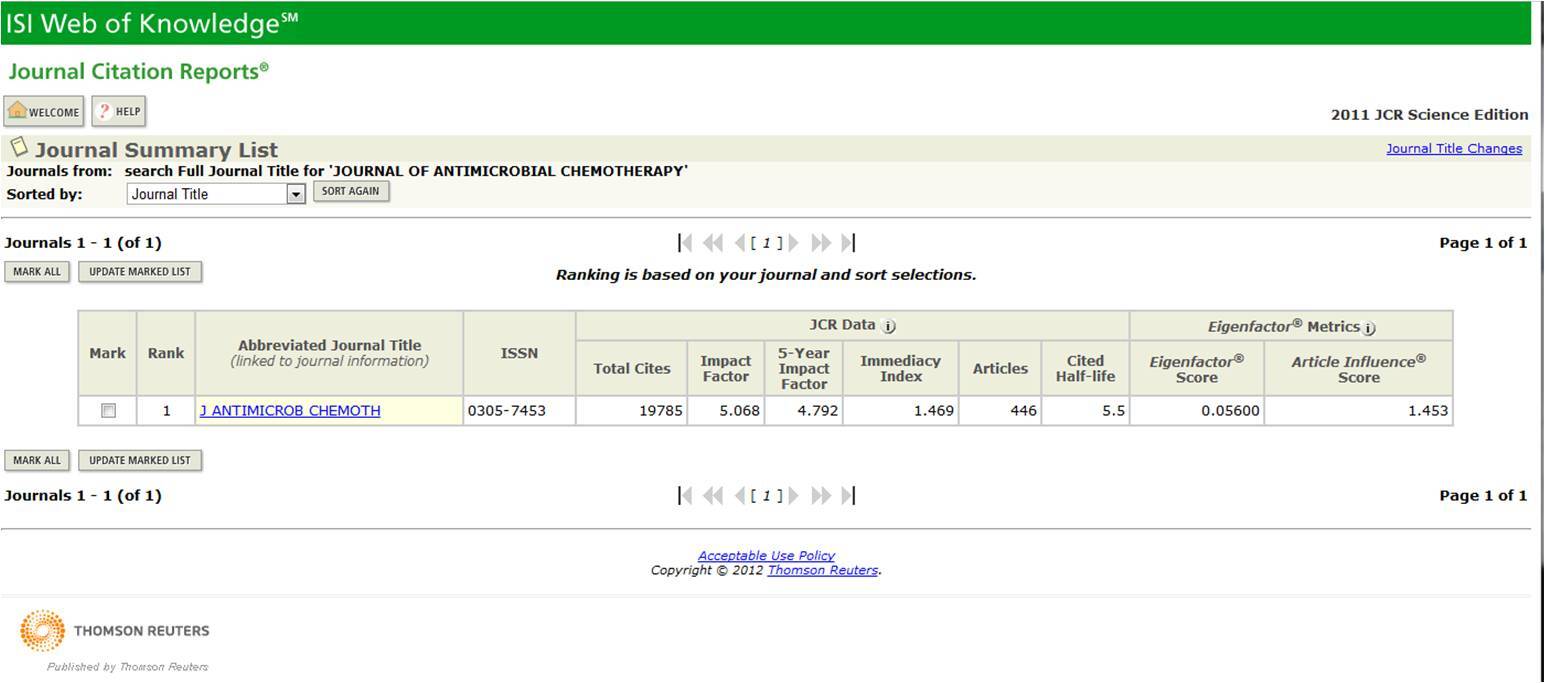The width and height of the screenshot is (1545, 683).
Task: Click the Eigenfactor Score column header
Action: pos(1197,368)
